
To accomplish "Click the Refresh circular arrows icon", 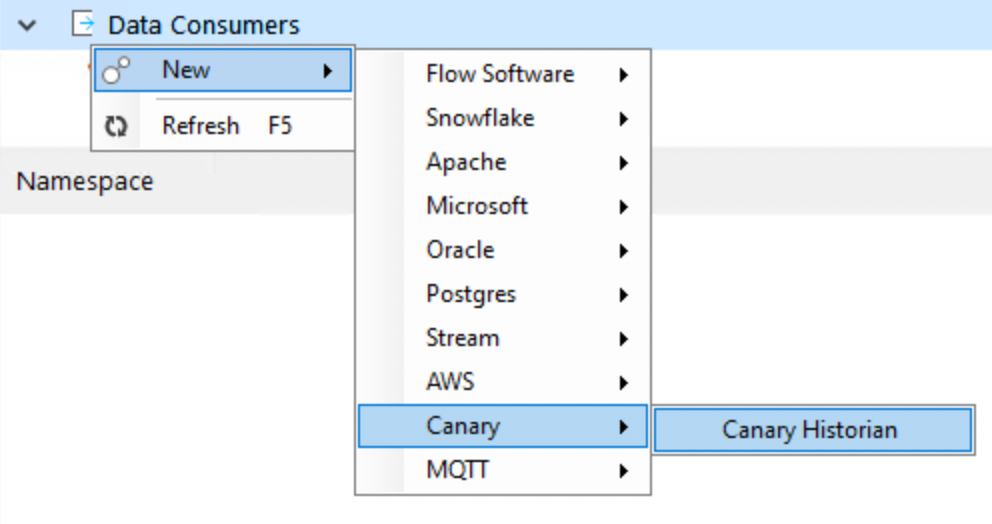I will (116, 126).
